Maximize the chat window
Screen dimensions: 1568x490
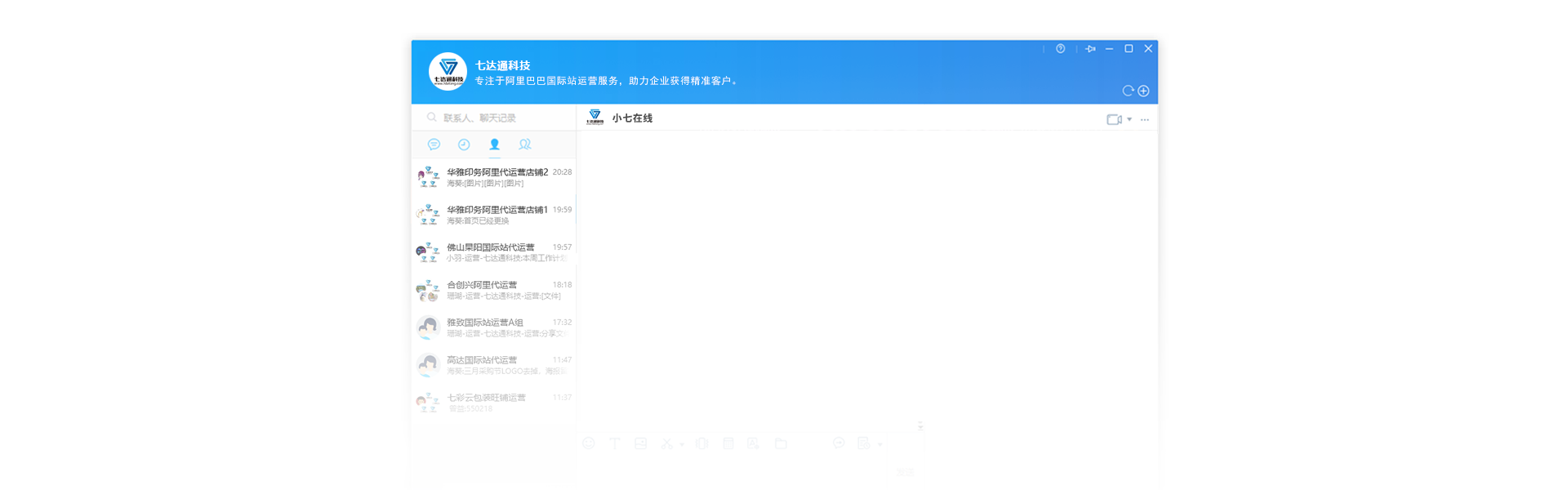(1129, 49)
